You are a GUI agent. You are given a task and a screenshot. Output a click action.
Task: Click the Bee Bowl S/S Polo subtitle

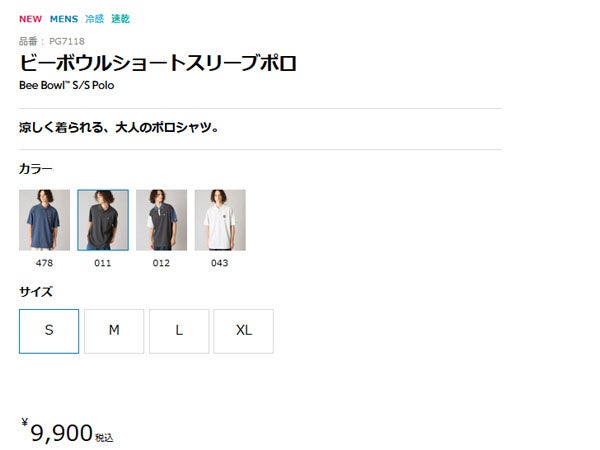click(67, 85)
